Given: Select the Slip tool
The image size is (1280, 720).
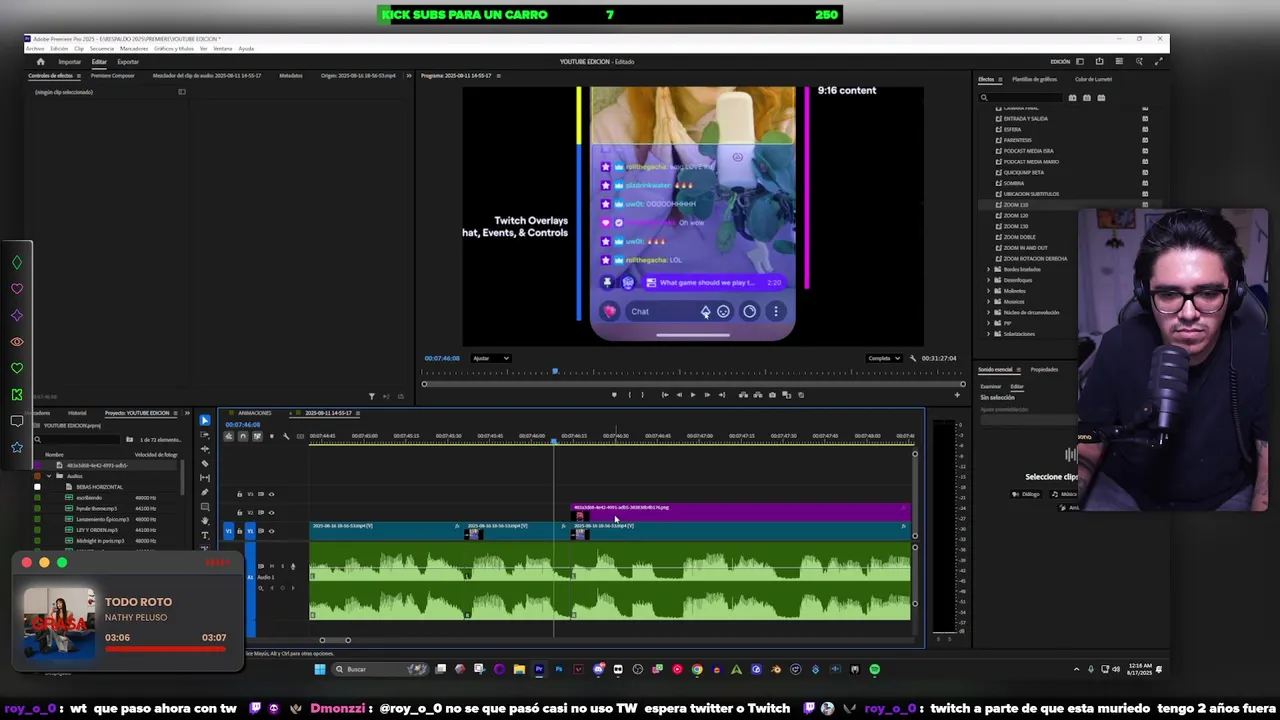Looking at the screenshot, I should (205, 478).
